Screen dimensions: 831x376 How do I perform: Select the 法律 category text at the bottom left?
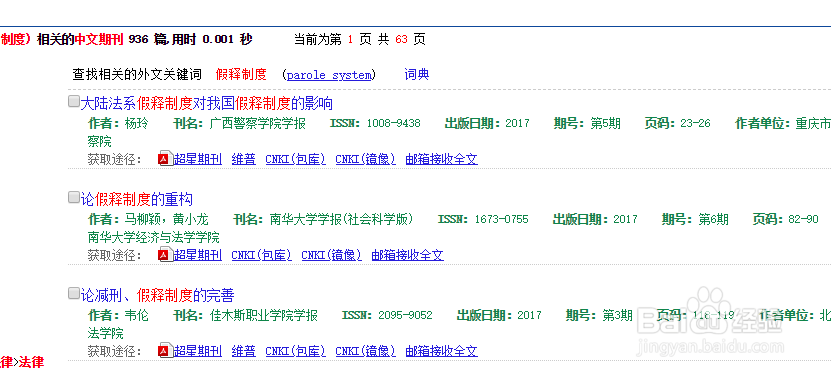[31, 362]
